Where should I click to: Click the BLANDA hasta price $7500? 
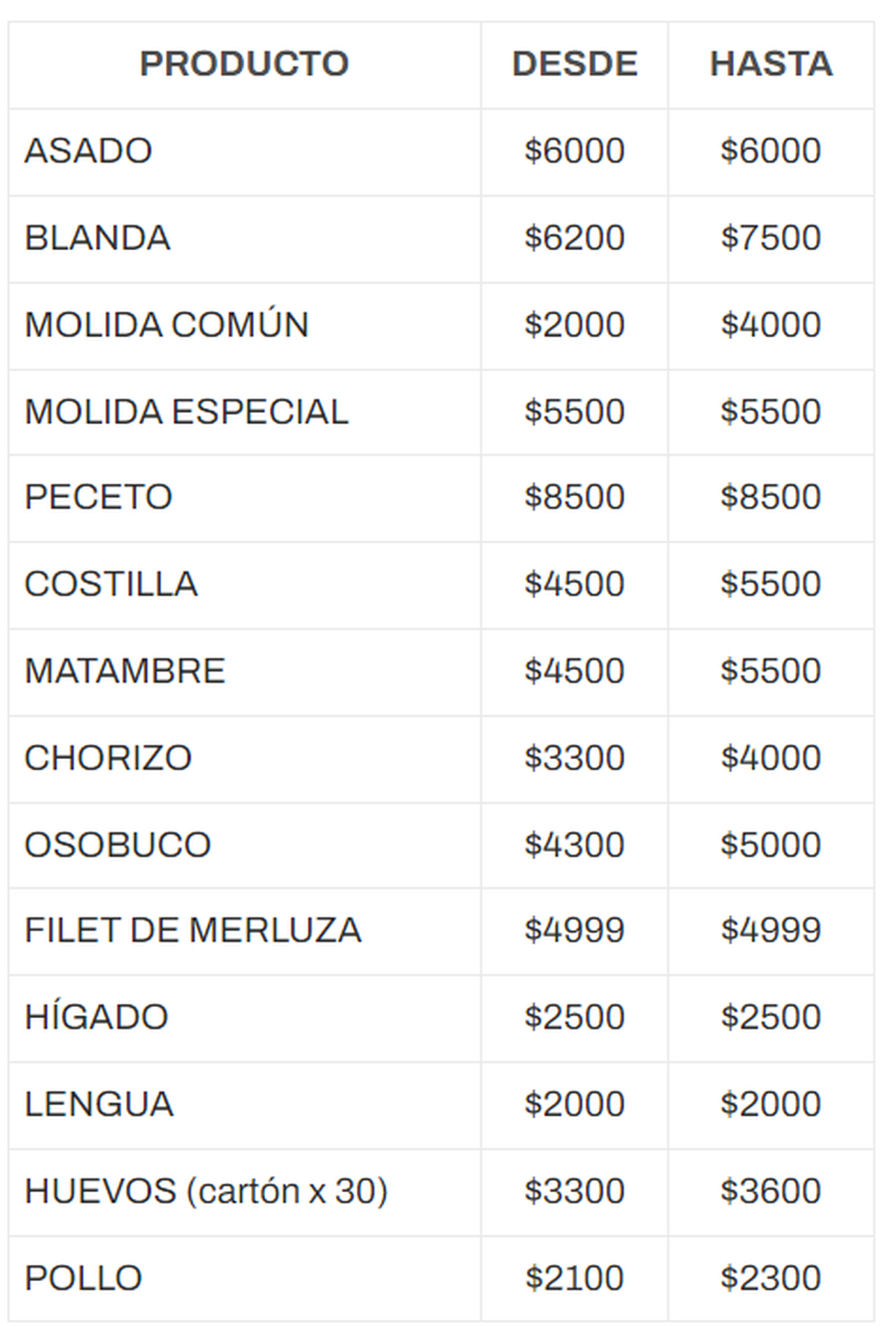771,238
